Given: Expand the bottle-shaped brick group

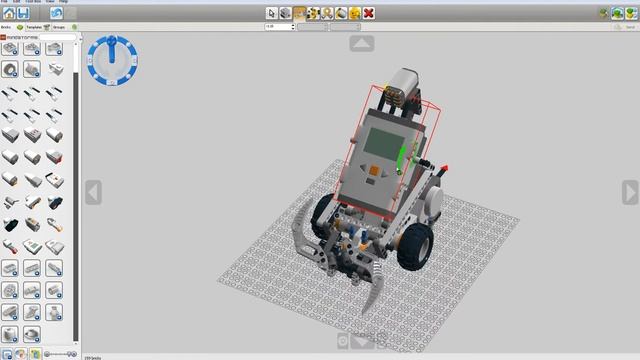Looking at the screenshot, I should (x=54, y=313).
